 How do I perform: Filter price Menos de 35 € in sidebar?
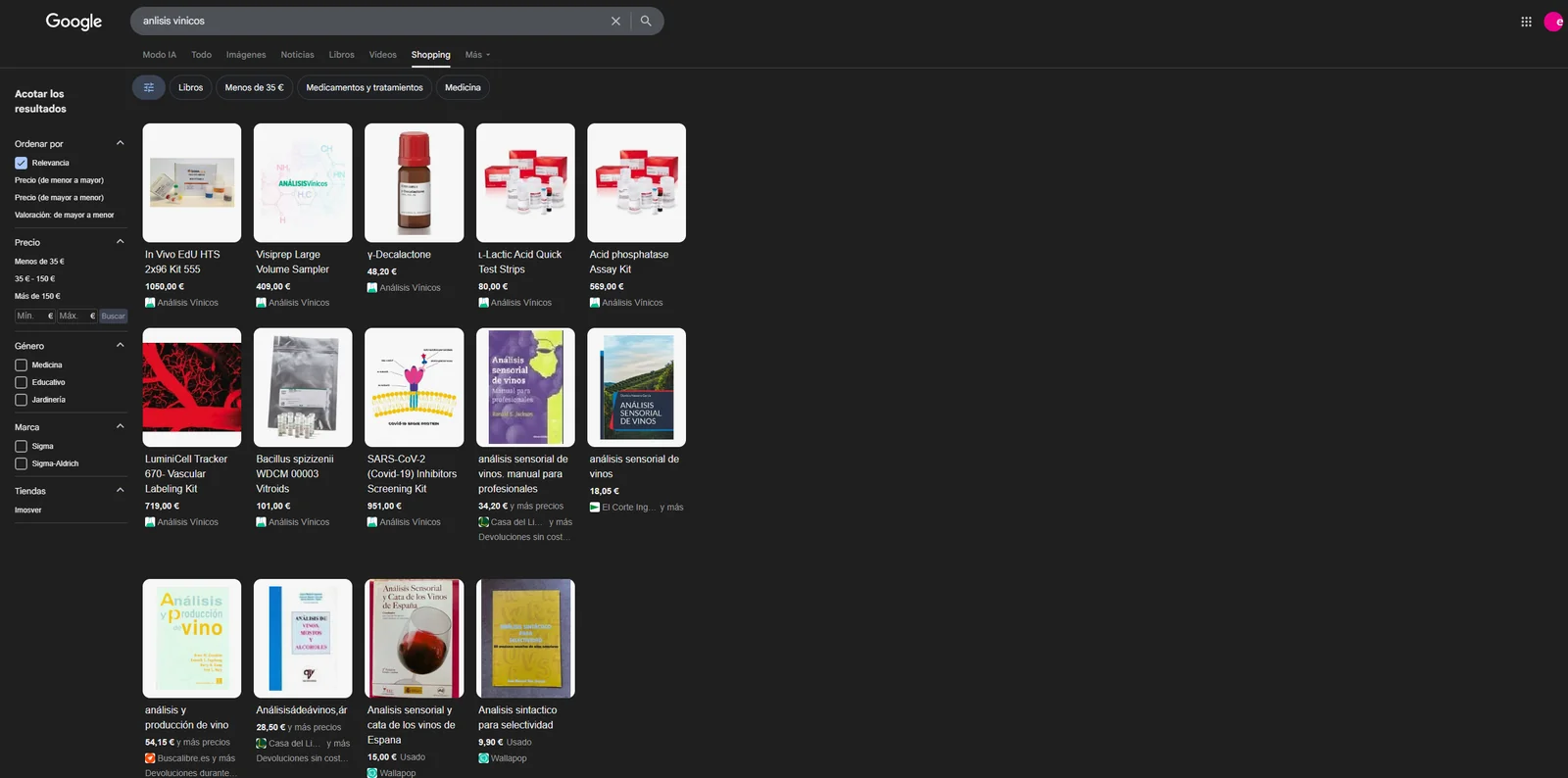click(39, 262)
